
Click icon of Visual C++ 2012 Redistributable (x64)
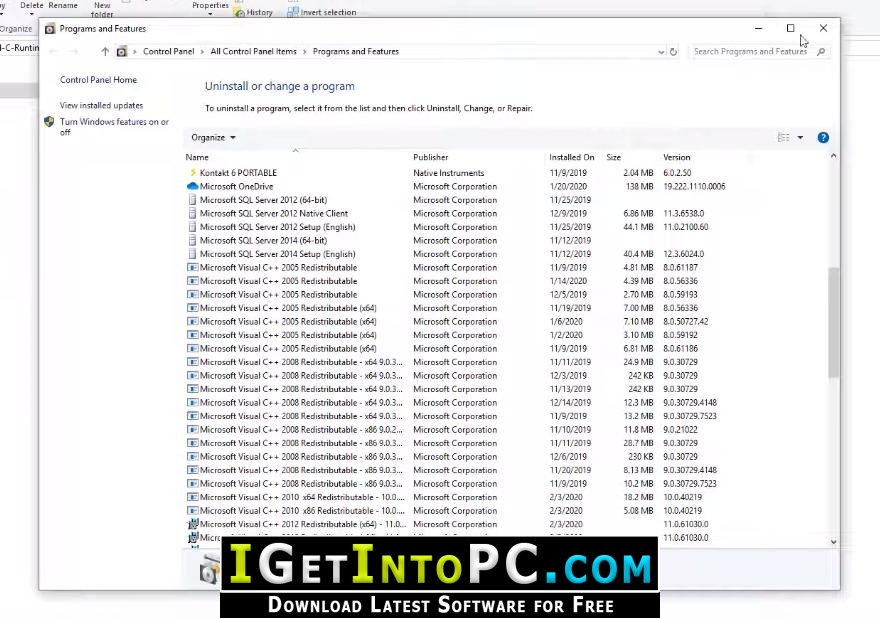point(193,524)
